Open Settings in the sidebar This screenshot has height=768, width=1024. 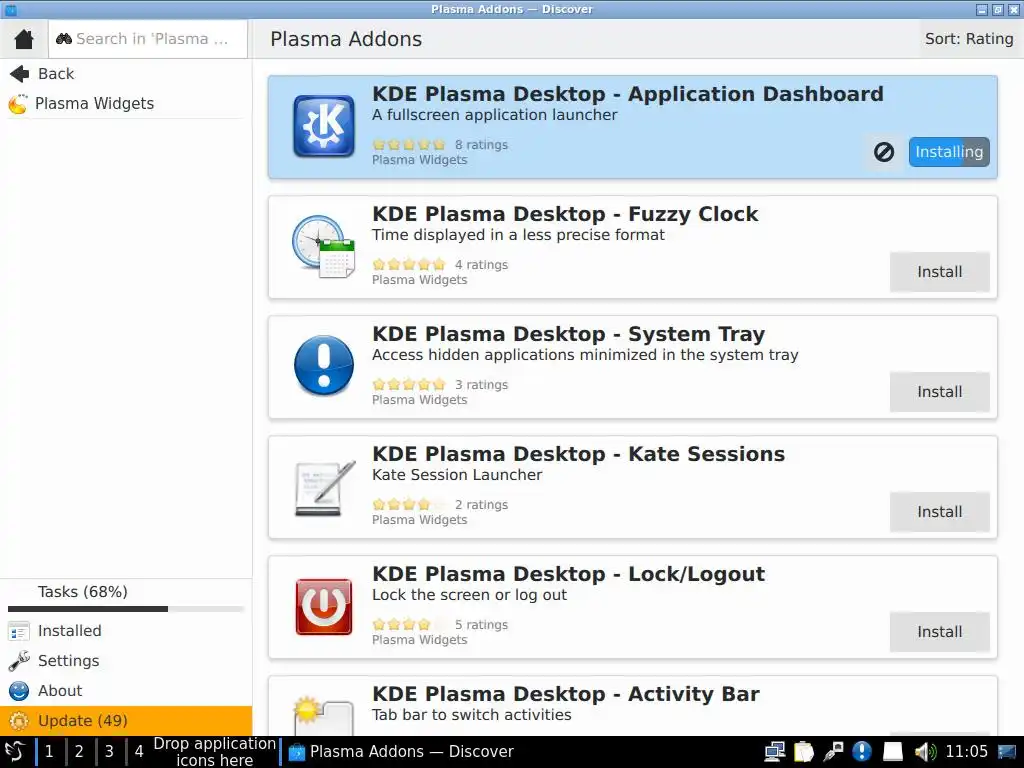point(68,661)
